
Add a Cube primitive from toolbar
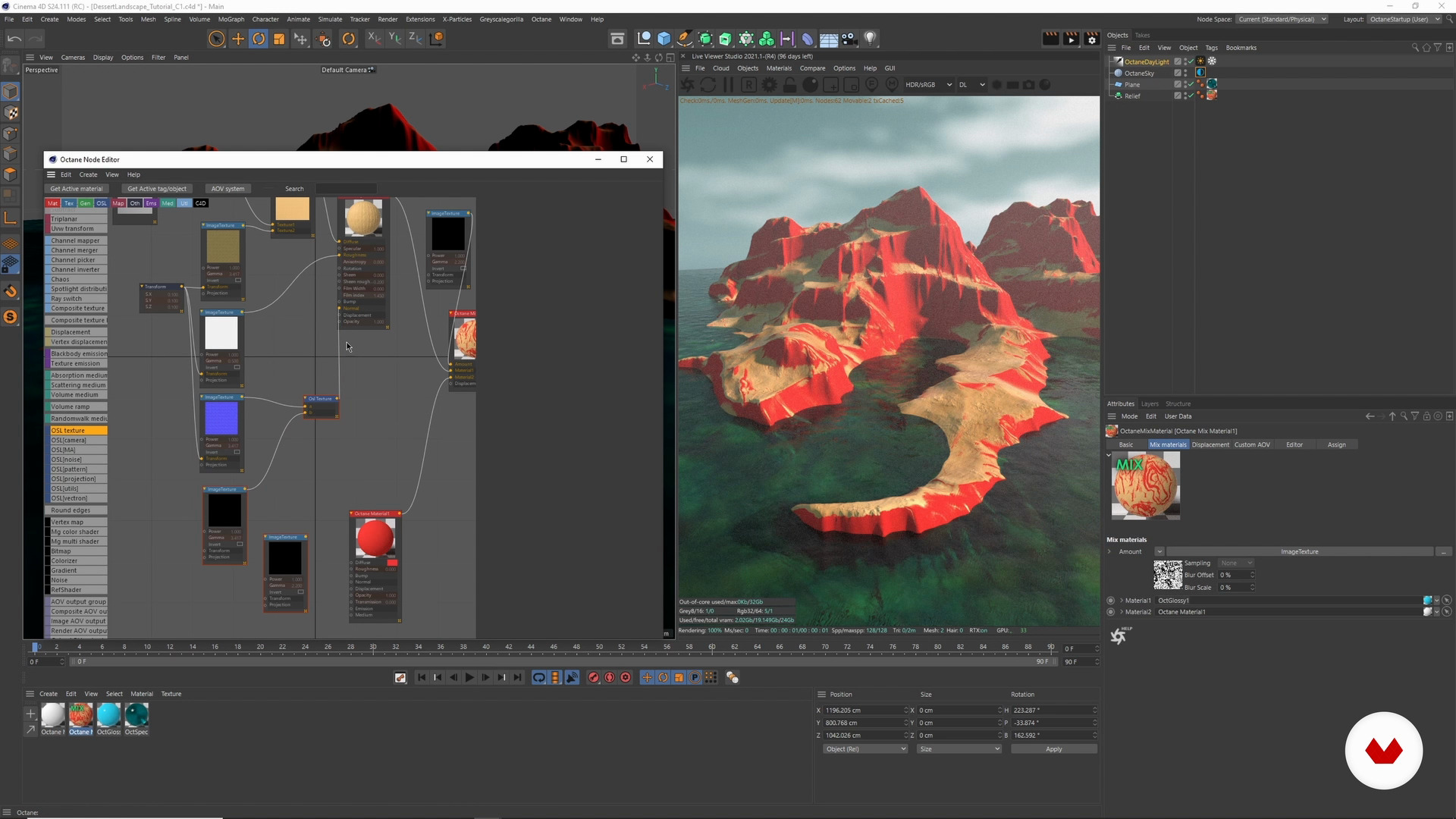tap(664, 39)
